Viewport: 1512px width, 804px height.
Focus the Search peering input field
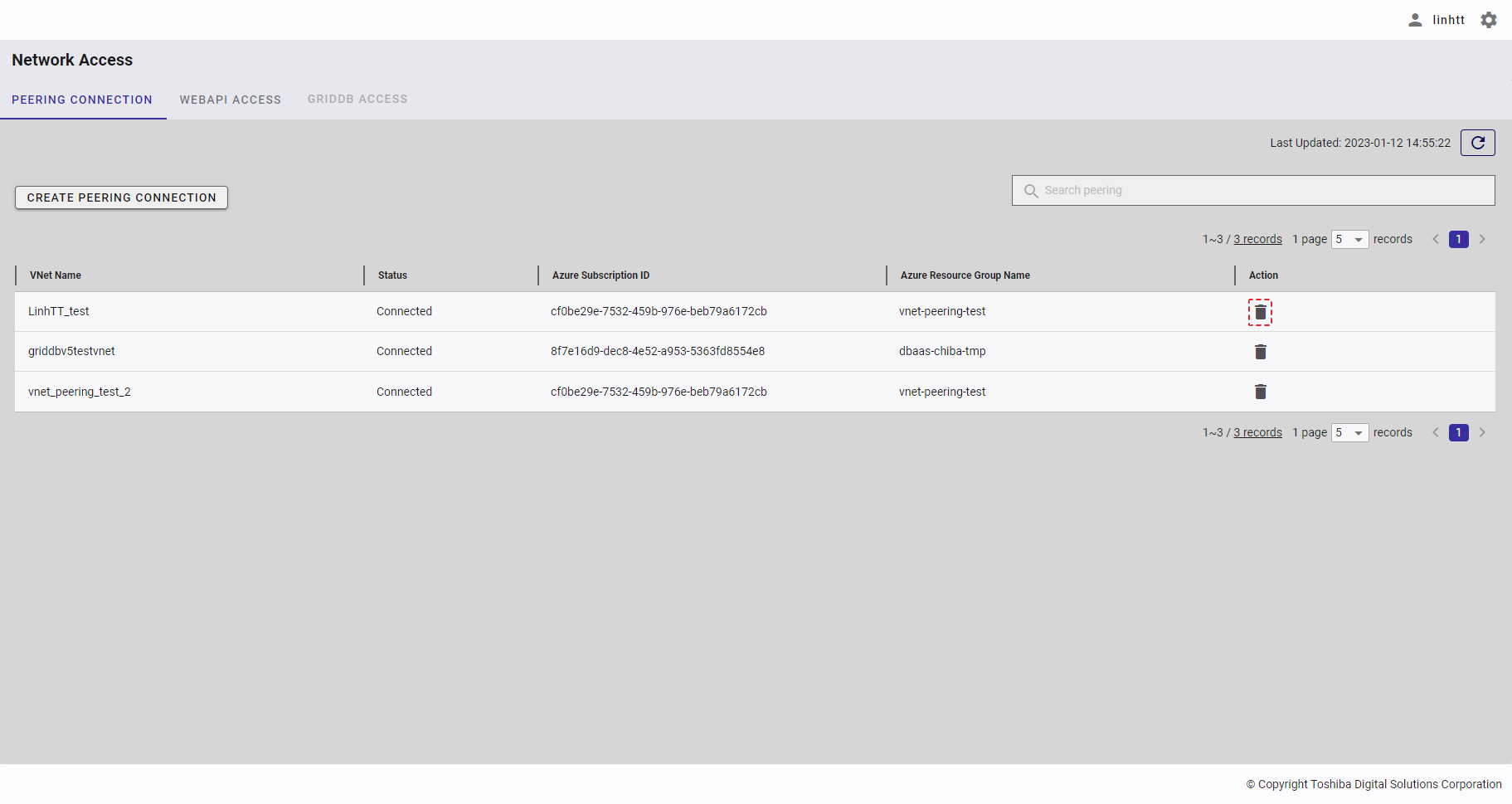coord(1261,190)
